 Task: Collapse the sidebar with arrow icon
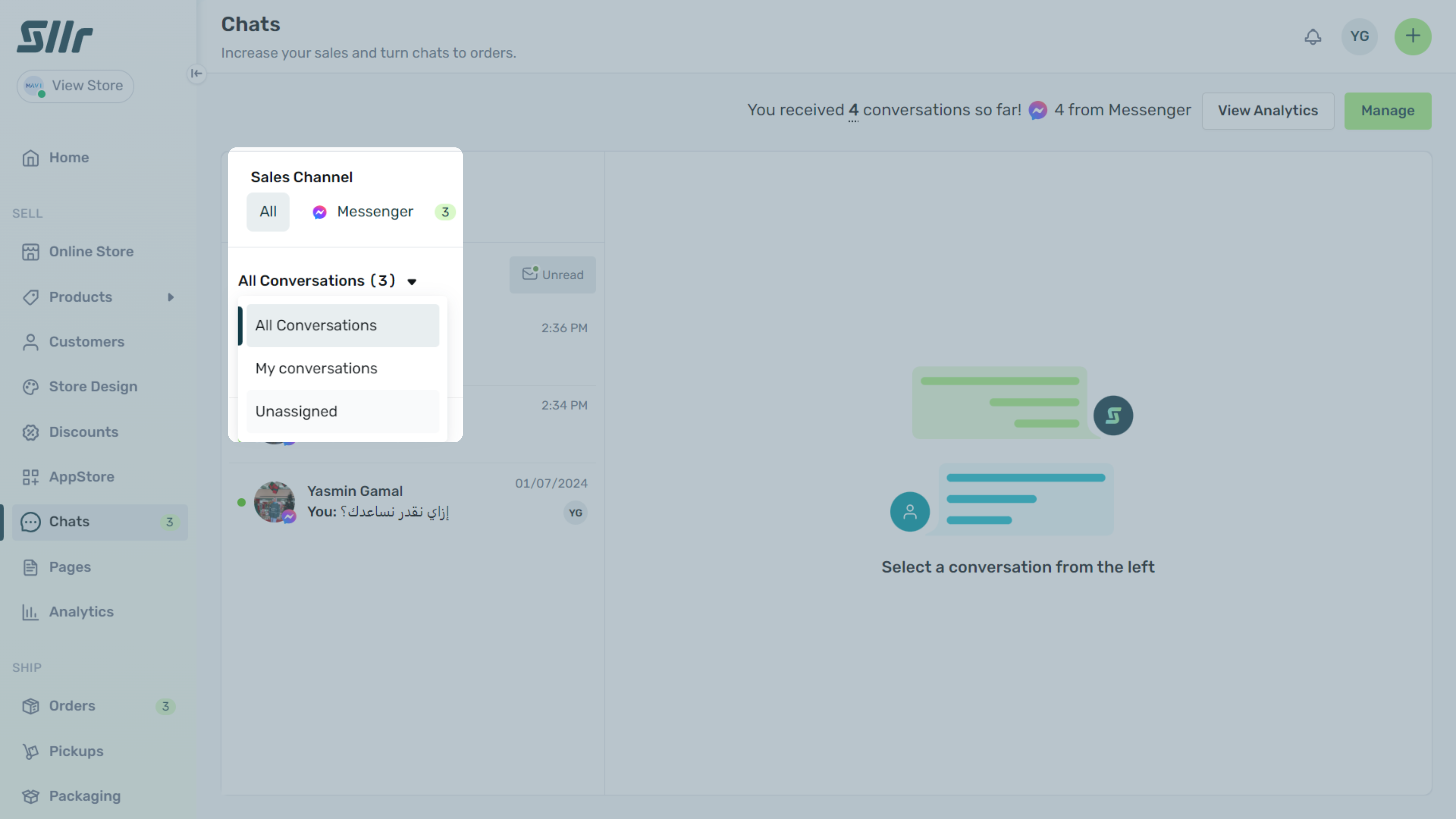[196, 73]
